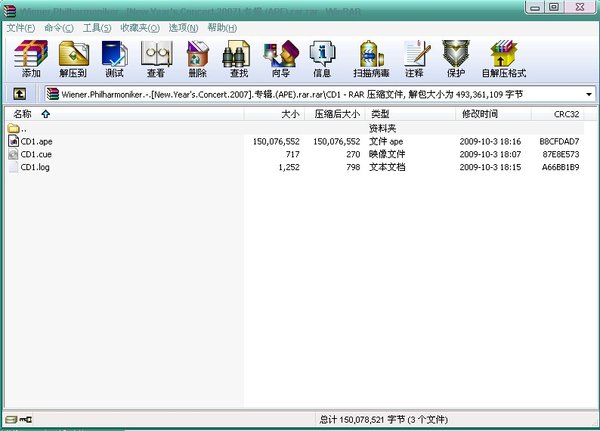Click the 映像文件 type cell
Viewport: 600px width, 431px height.
(387, 154)
